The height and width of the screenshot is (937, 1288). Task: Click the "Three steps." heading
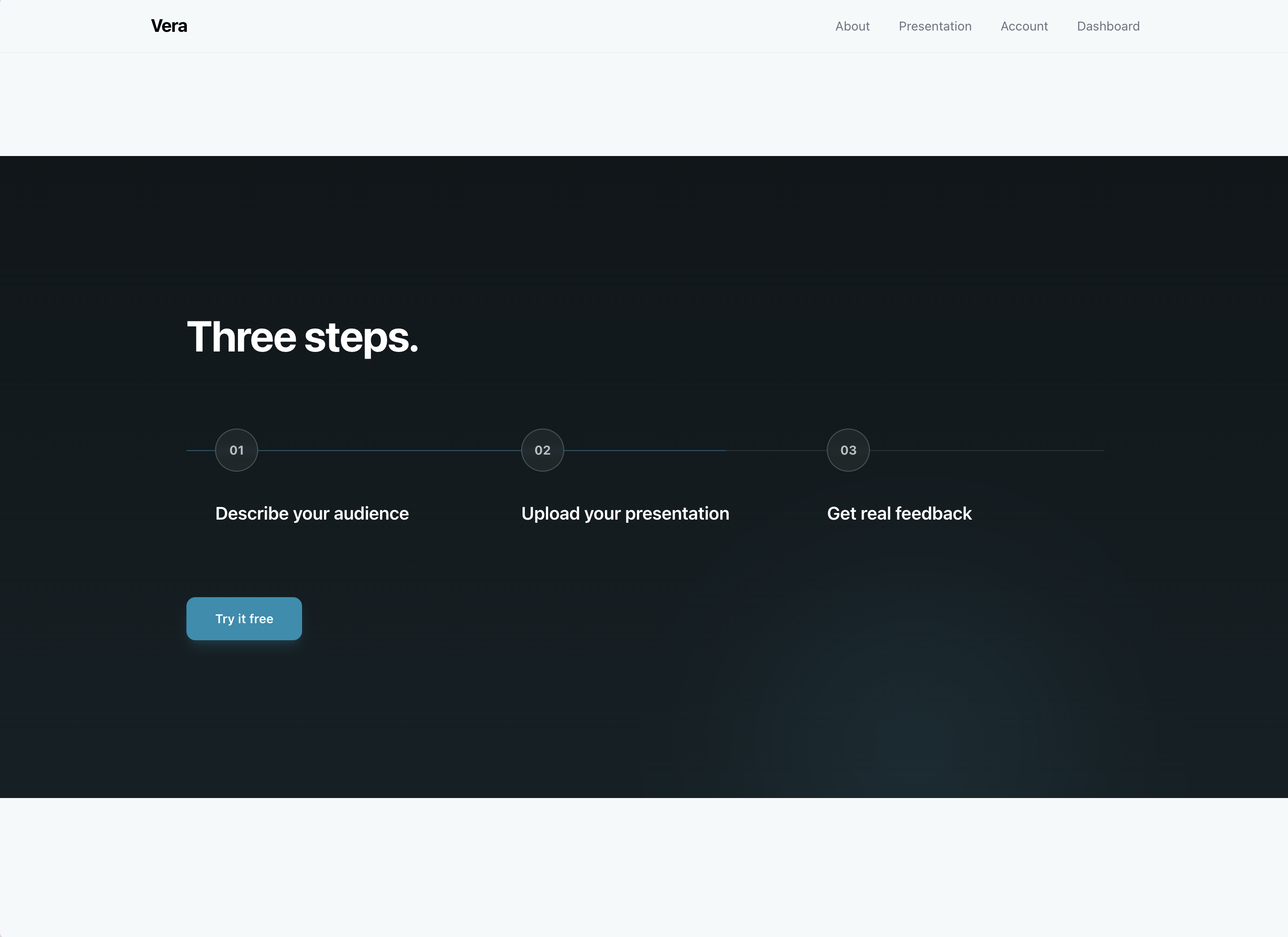302,337
